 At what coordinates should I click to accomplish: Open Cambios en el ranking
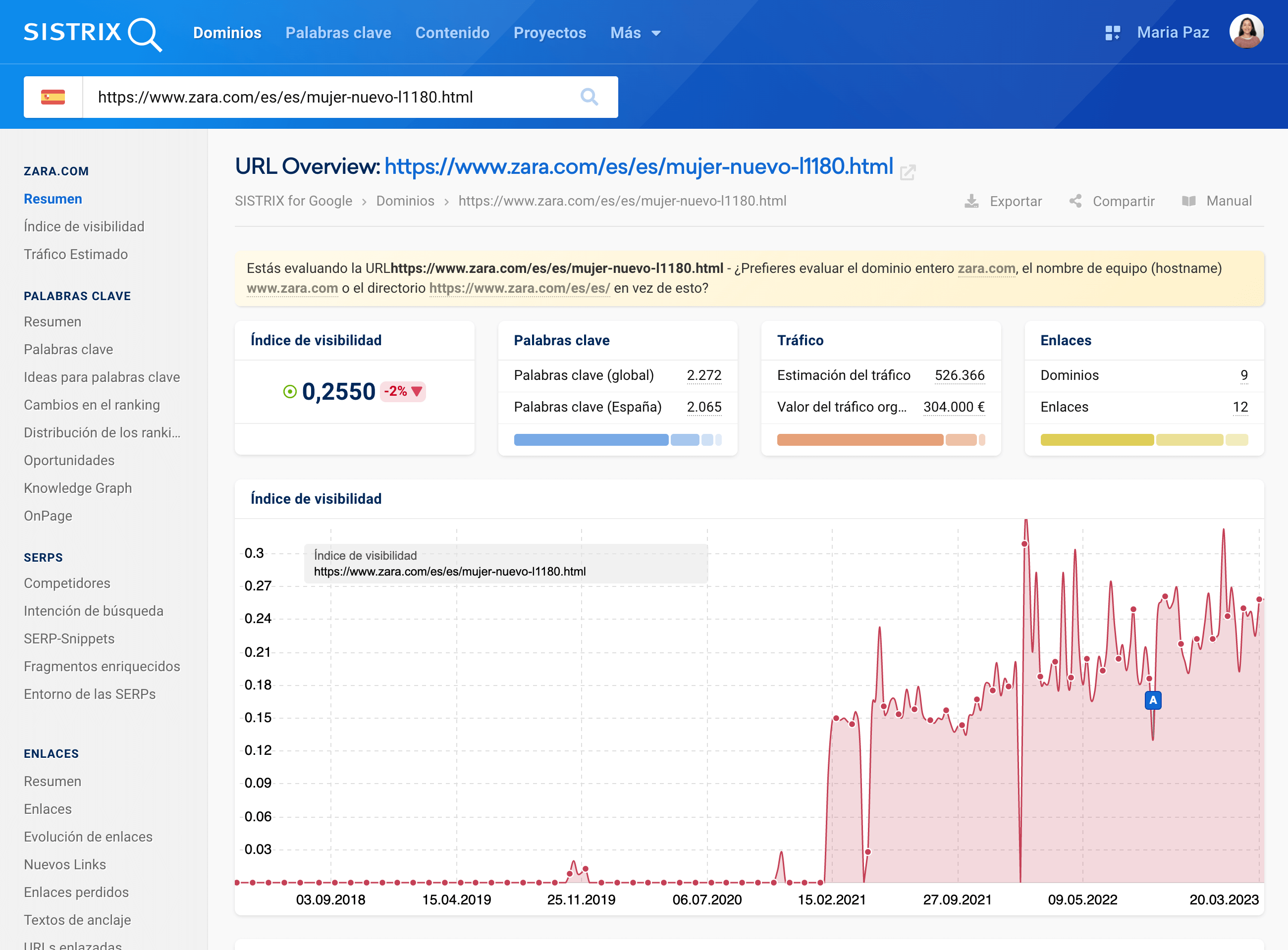tap(92, 404)
